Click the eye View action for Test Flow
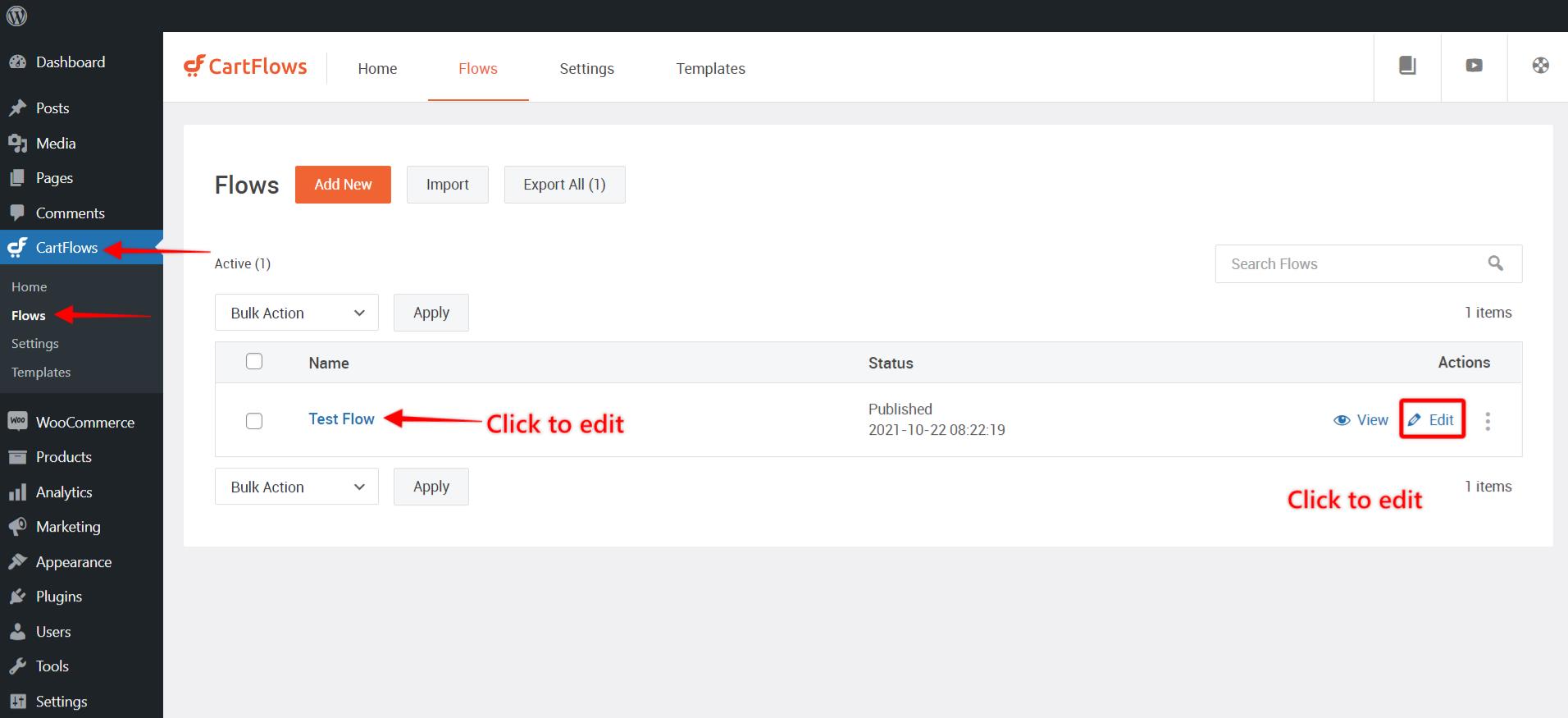The image size is (1568, 718). coord(1361,420)
